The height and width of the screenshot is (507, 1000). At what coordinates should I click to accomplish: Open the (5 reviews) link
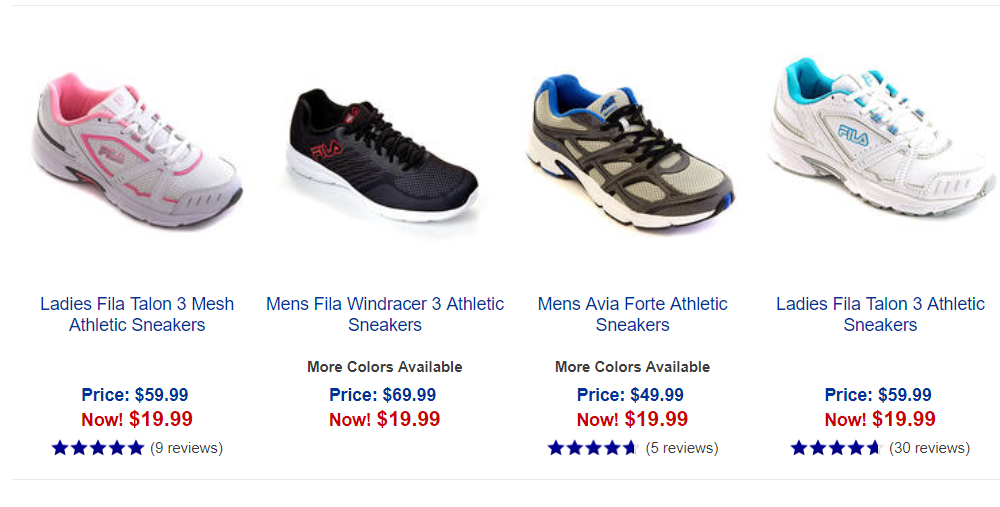(x=682, y=448)
